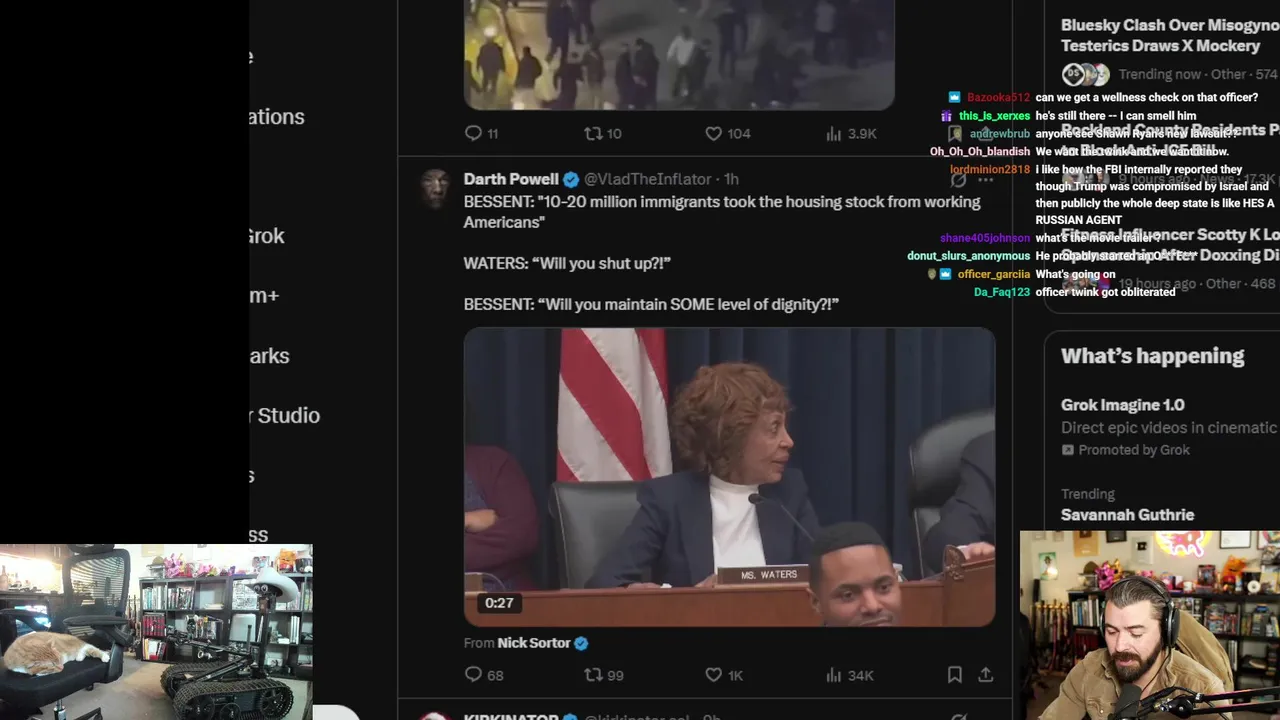The width and height of the screenshot is (1280, 720).
Task: Open the Savannah Guthrie trending topic
Action: [x=1127, y=514]
